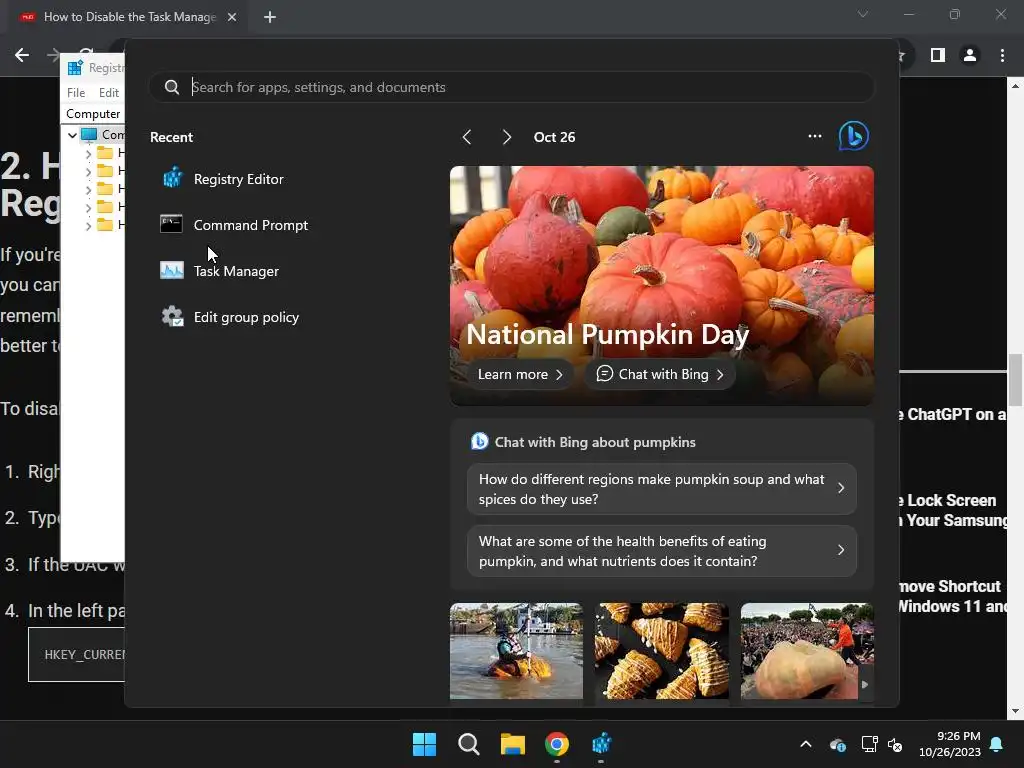
Task: Expand the first registry hive folder
Action: click(88, 154)
